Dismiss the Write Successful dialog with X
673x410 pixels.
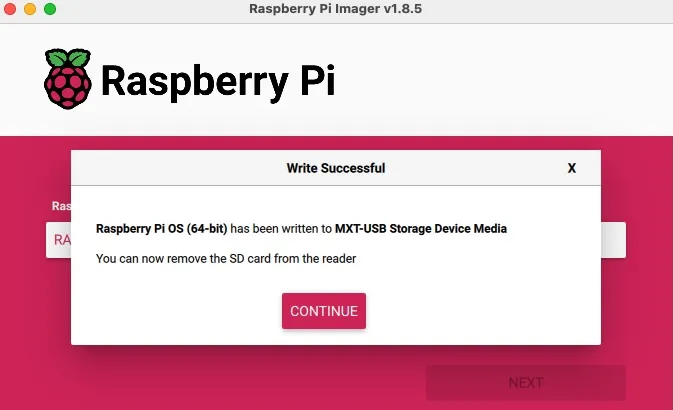click(571, 168)
